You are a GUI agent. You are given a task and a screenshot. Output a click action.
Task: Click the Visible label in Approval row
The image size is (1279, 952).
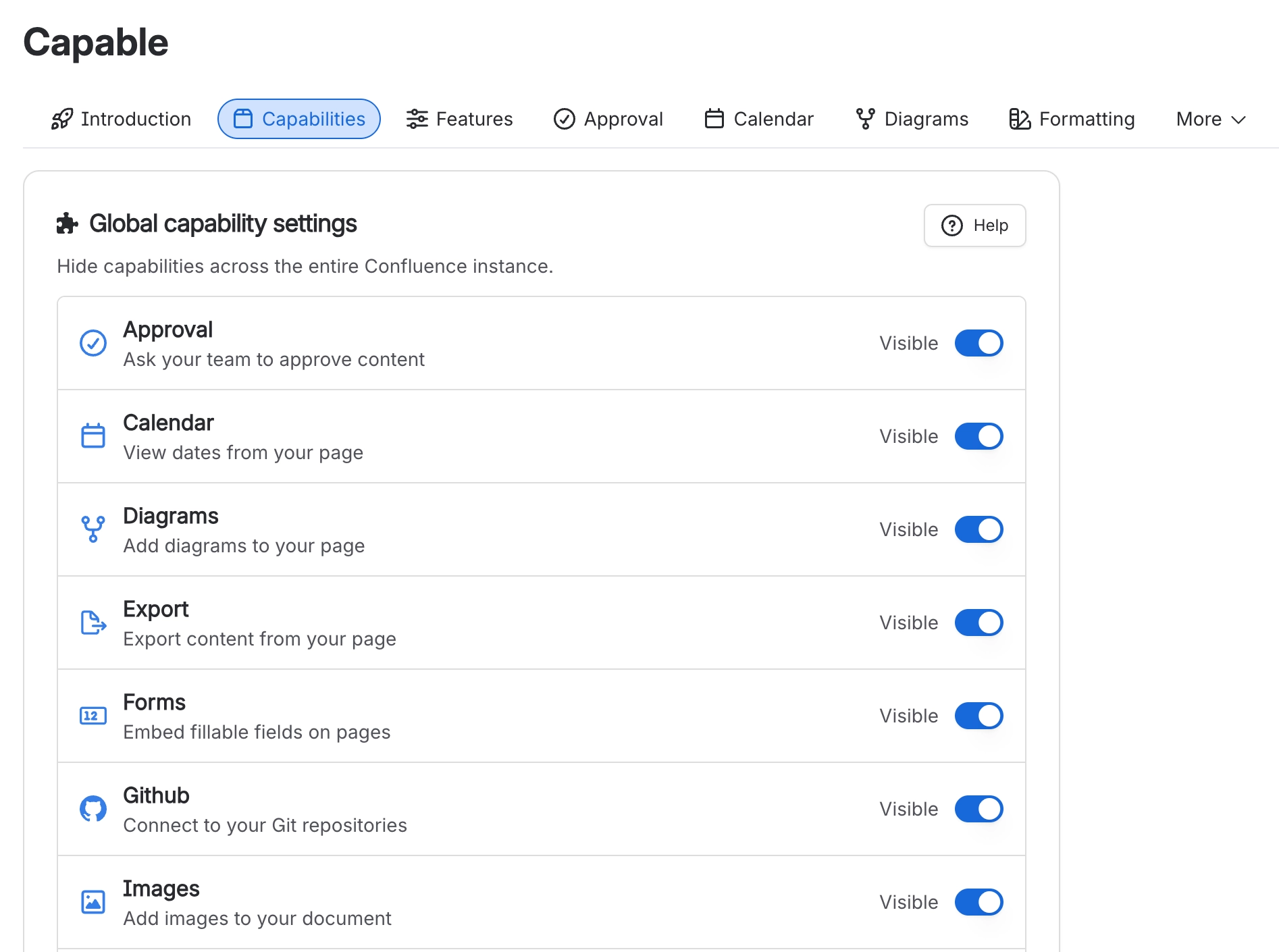(909, 343)
